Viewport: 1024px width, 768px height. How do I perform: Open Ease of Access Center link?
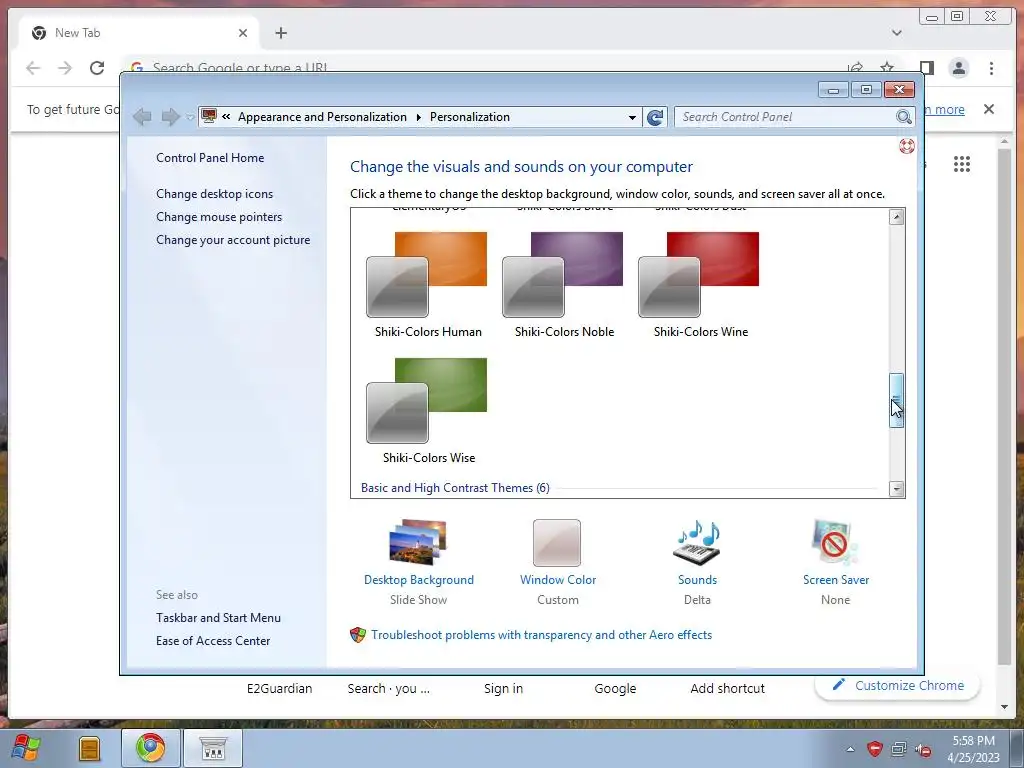pyautogui.click(x=213, y=641)
